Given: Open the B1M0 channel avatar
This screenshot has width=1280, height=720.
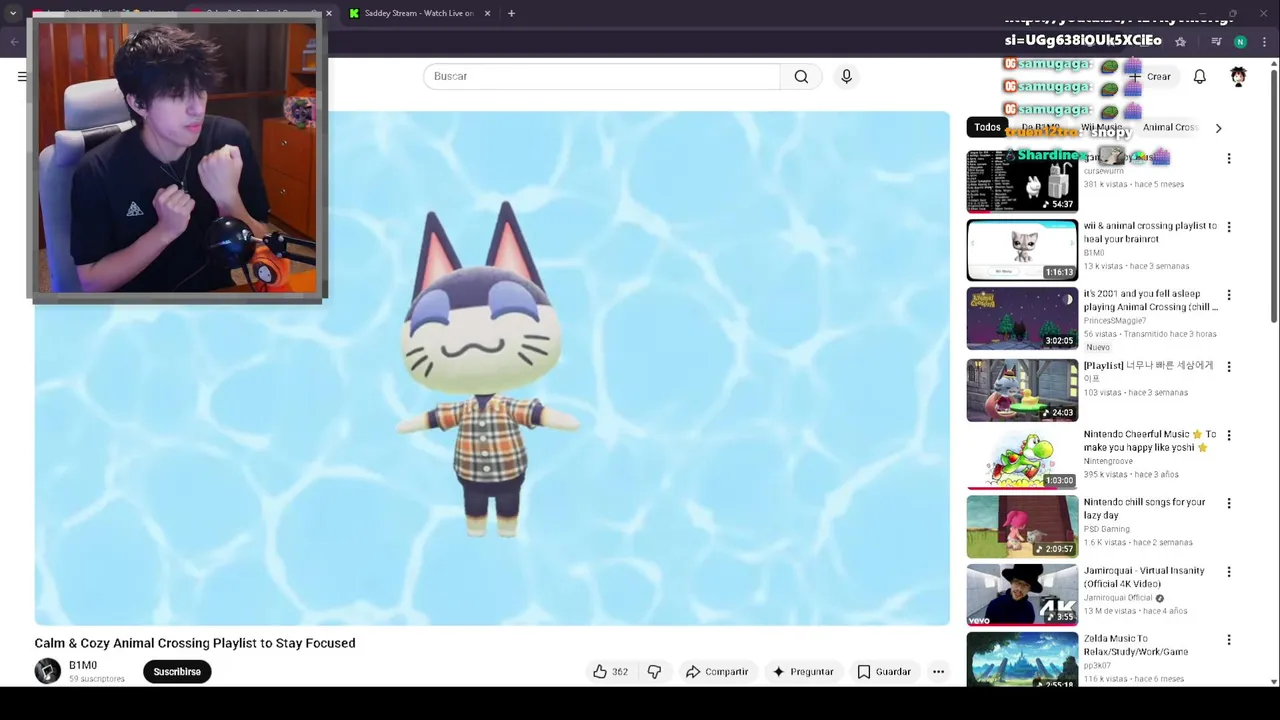Looking at the screenshot, I should [48, 671].
